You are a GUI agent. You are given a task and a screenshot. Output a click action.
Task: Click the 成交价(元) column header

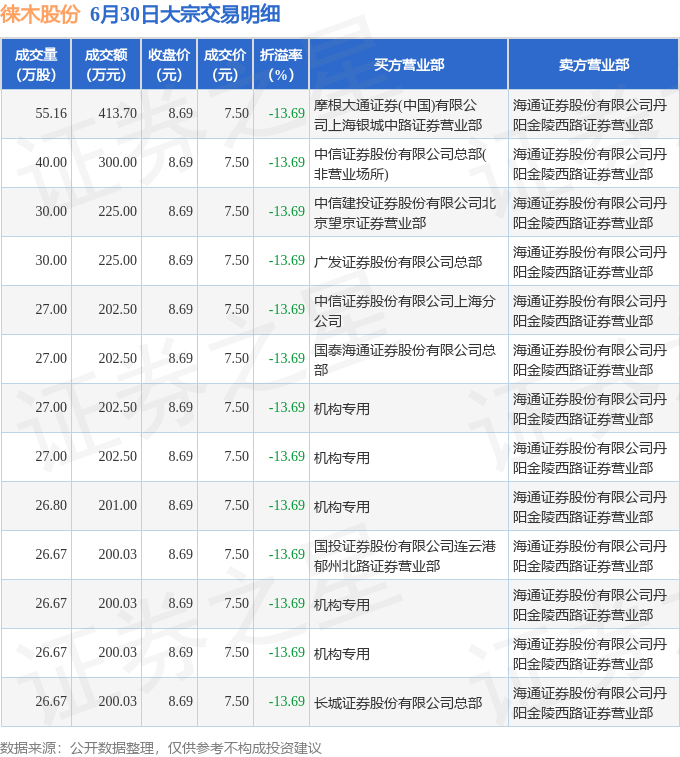pos(225,65)
